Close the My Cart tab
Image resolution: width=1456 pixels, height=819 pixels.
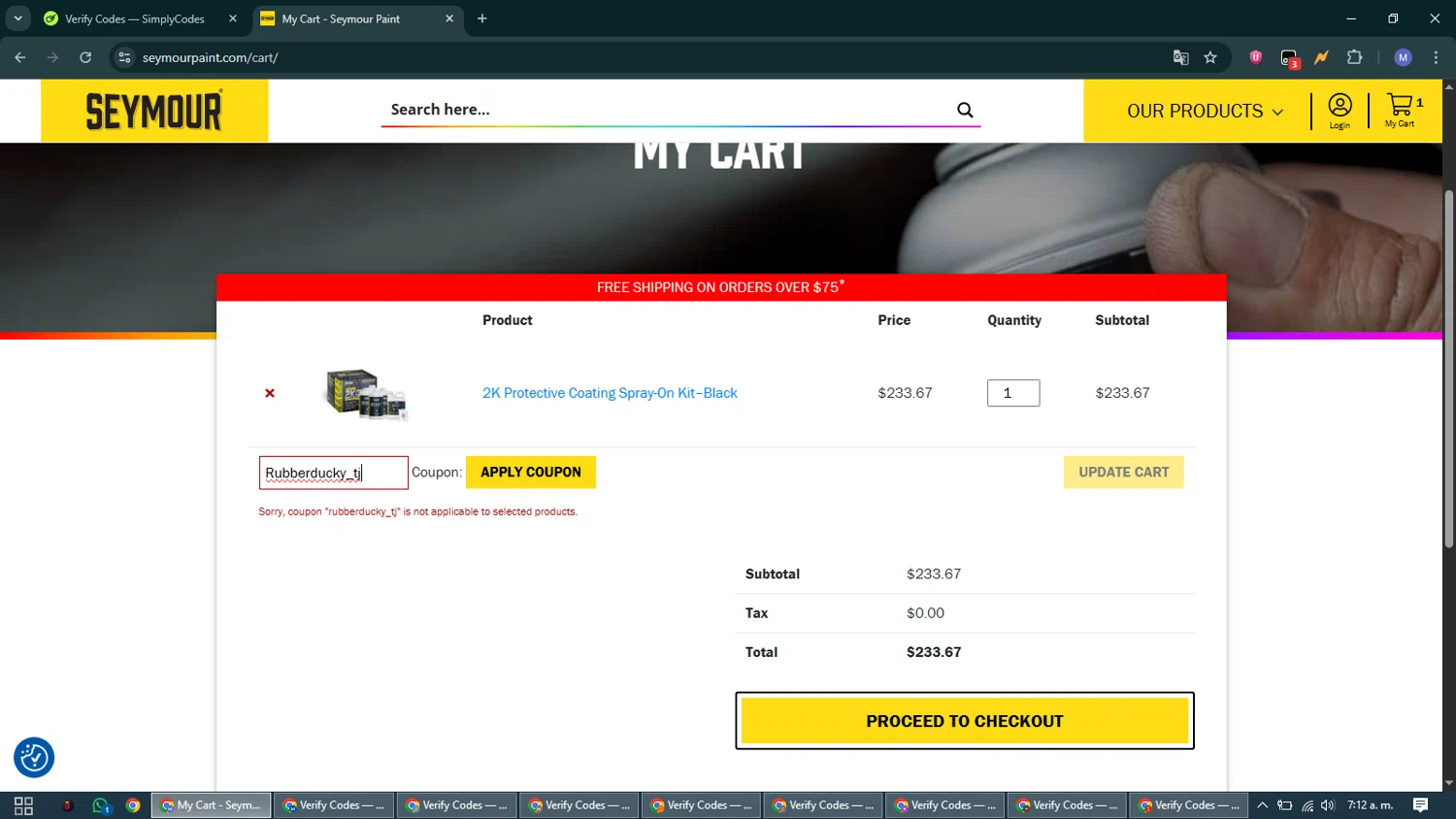tap(449, 18)
